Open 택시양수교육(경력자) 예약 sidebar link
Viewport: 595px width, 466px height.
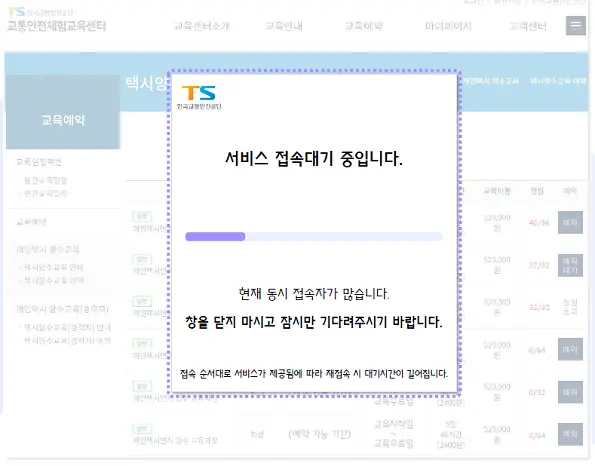(67, 340)
